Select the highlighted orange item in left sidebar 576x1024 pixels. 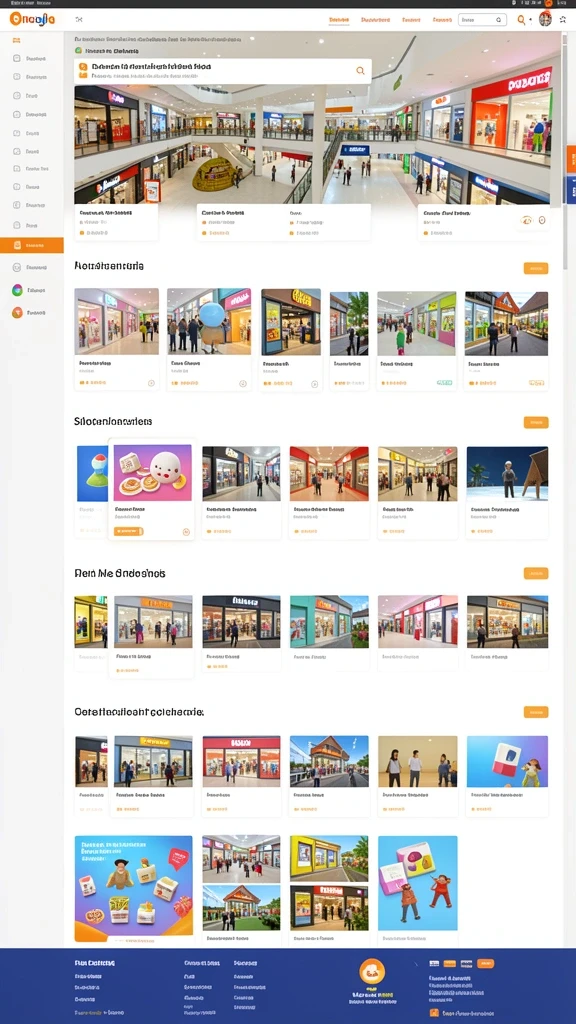pyautogui.click(x=32, y=246)
